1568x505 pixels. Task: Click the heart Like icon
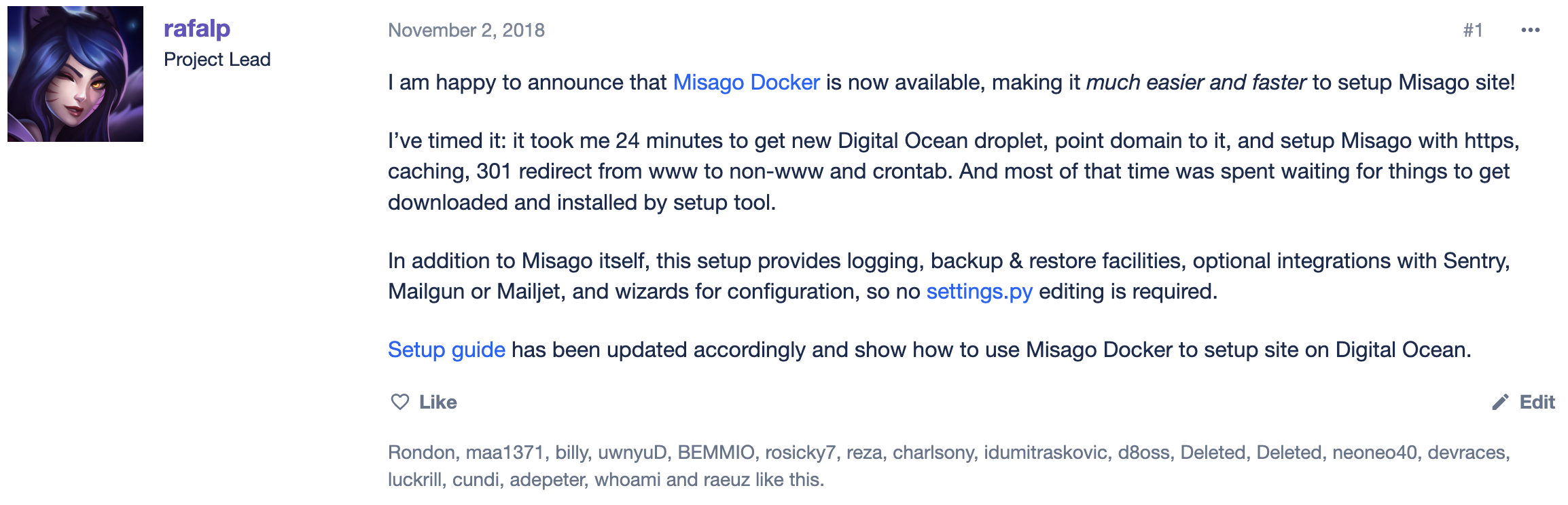400,402
